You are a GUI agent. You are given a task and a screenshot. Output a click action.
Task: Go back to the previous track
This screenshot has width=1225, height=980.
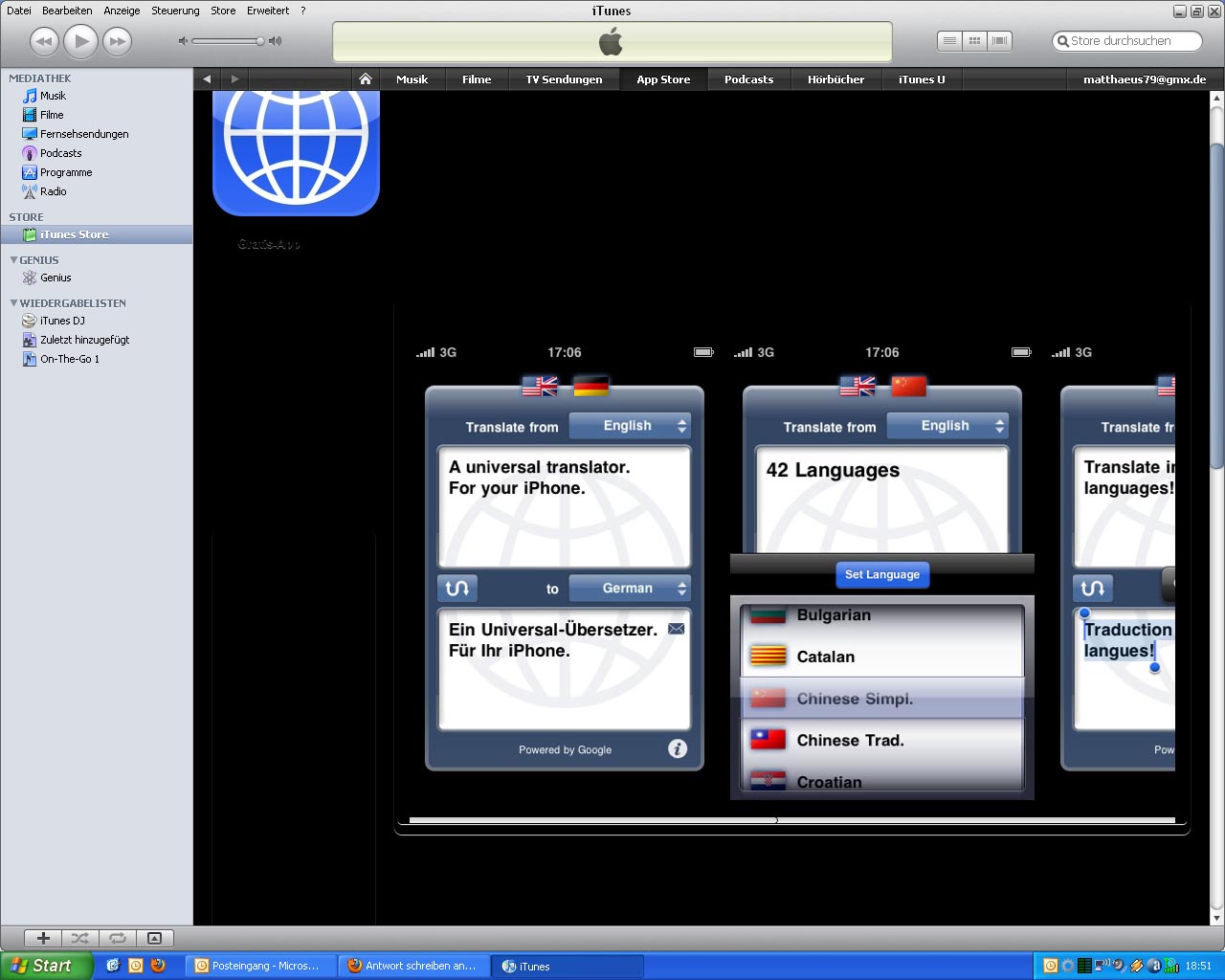(x=44, y=41)
